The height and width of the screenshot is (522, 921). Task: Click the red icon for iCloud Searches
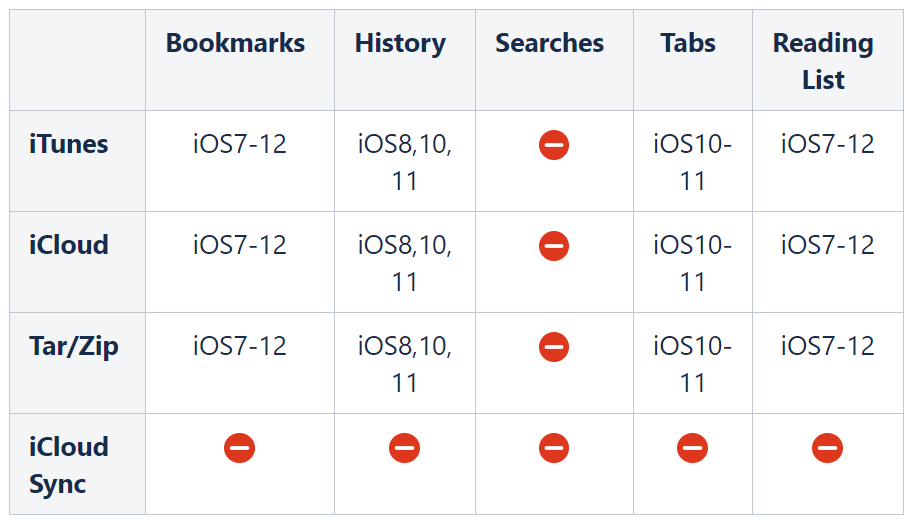click(x=554, y=246)
